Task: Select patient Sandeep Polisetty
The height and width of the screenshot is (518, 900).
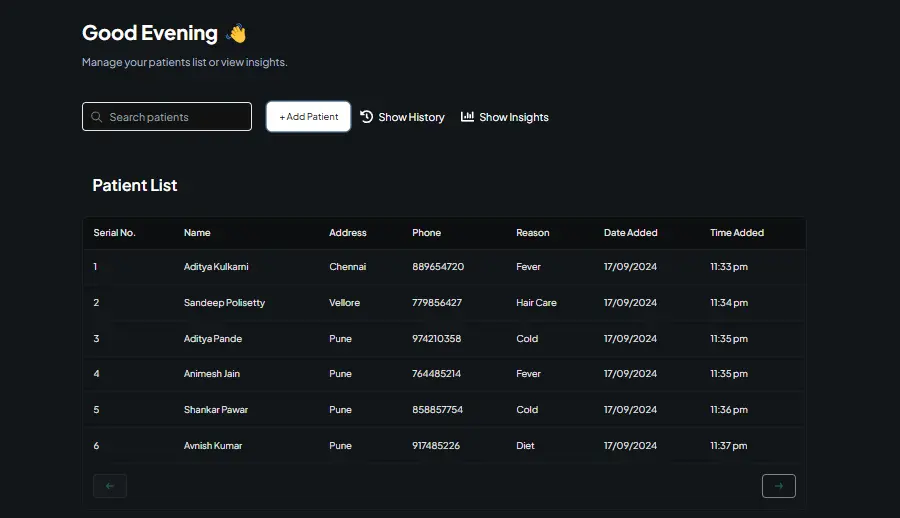Action: pyautogui.click(x=224, y=303)
